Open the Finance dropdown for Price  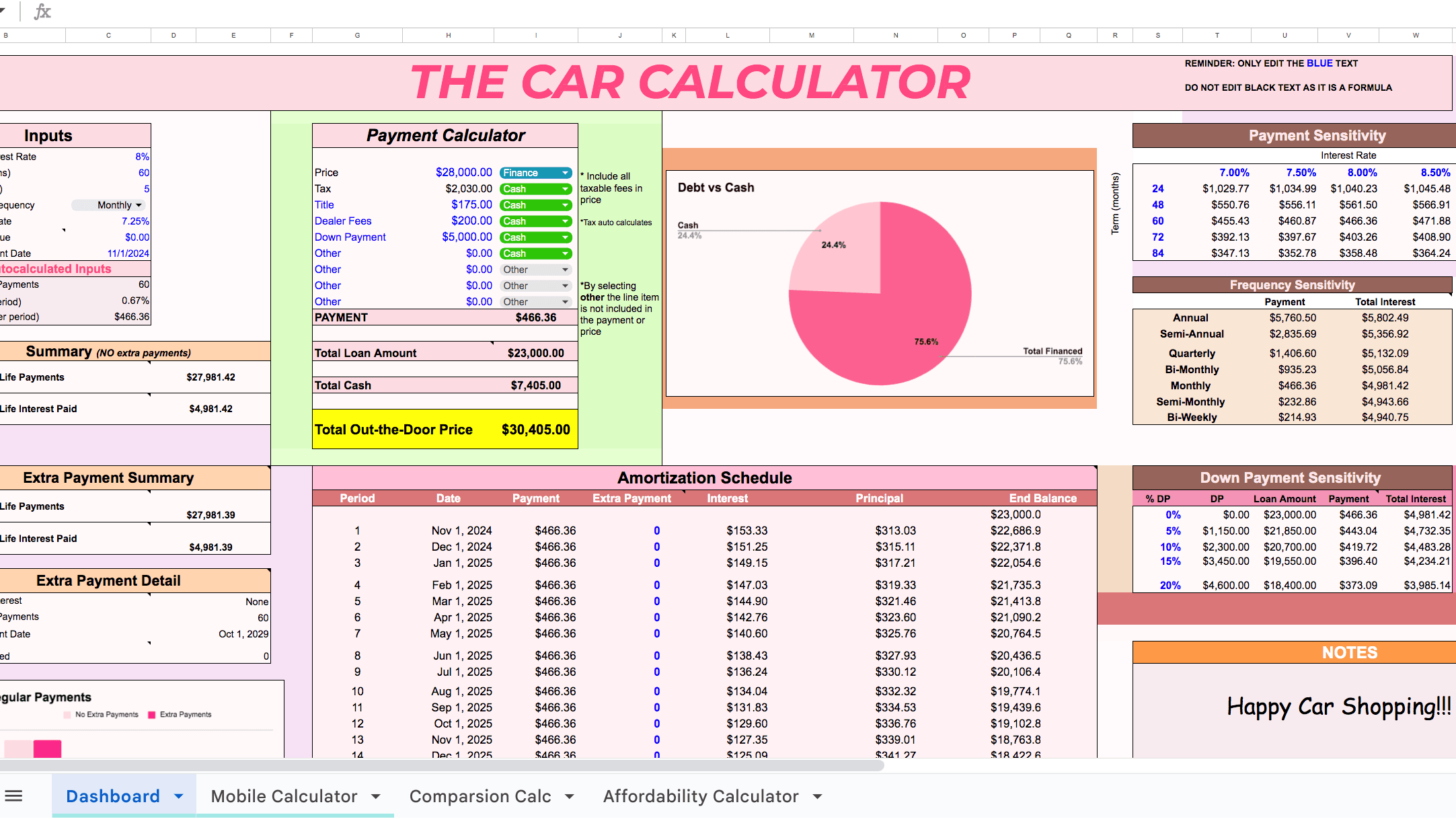536,173
